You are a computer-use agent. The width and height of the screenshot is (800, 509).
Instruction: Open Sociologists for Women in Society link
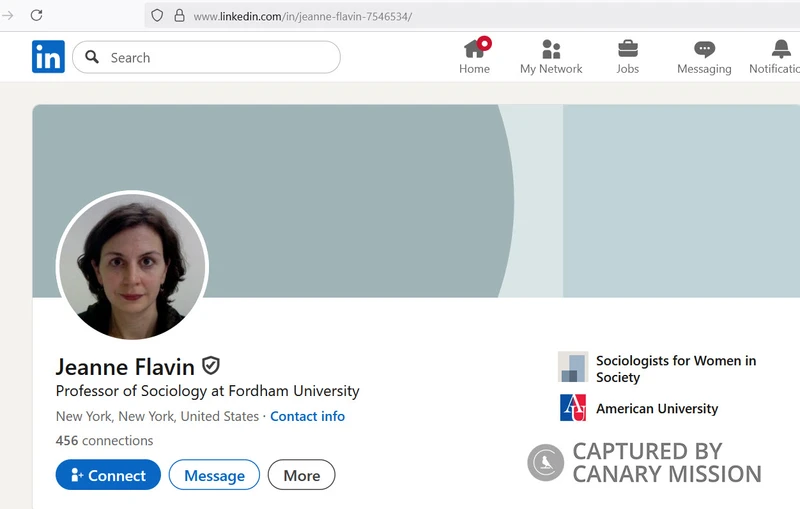click(x=676, y=369)
